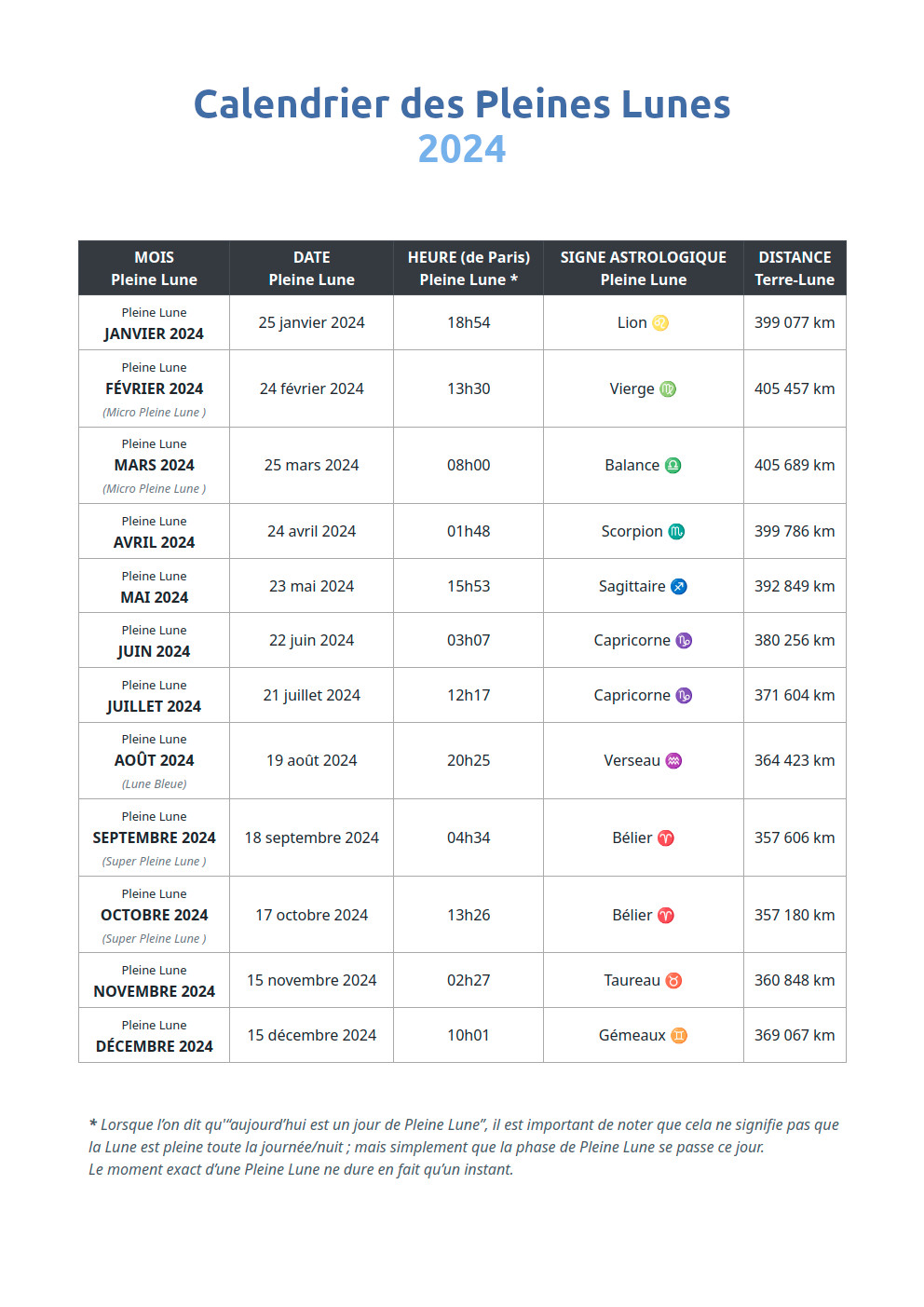Click the 357 180 km distance cell
Viewport: 924px width, 1307px height.
(x=795, y=915)
